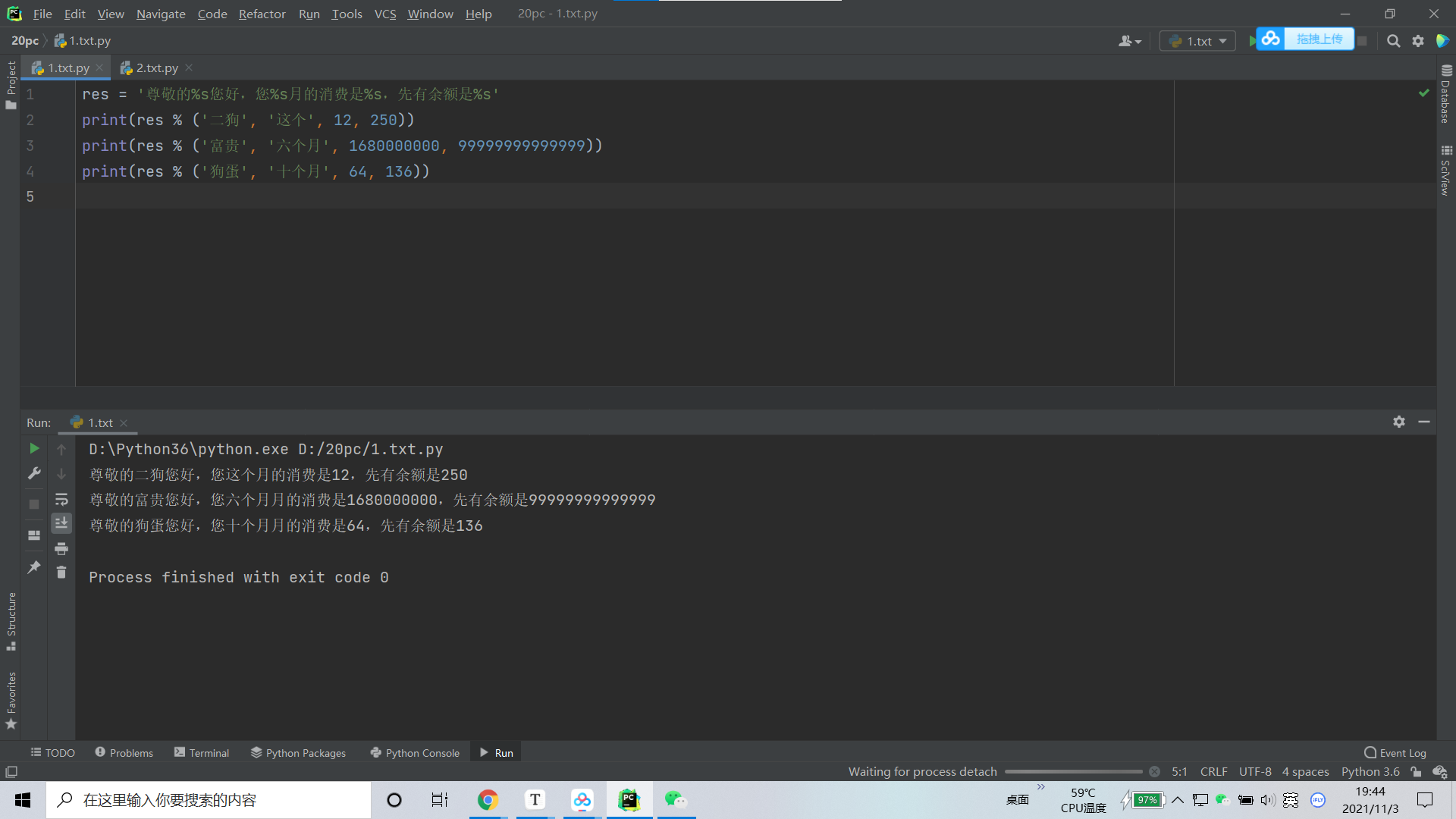The image size is (1456, 819).
Task: Click the wrench icon in the Run panel
Action: 34,474
